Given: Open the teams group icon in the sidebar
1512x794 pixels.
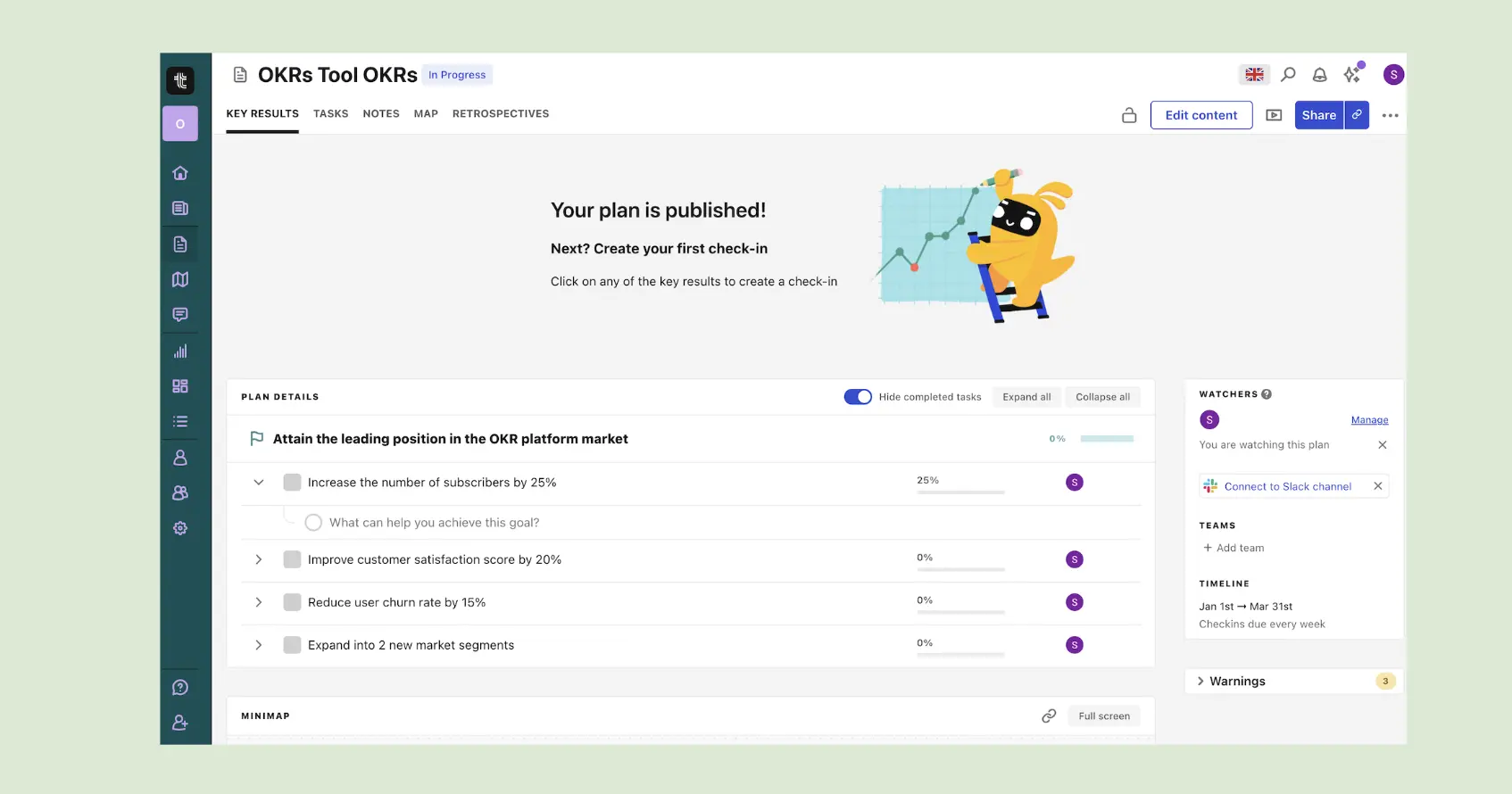Looking at the screenshot, I should pos(180,492).
